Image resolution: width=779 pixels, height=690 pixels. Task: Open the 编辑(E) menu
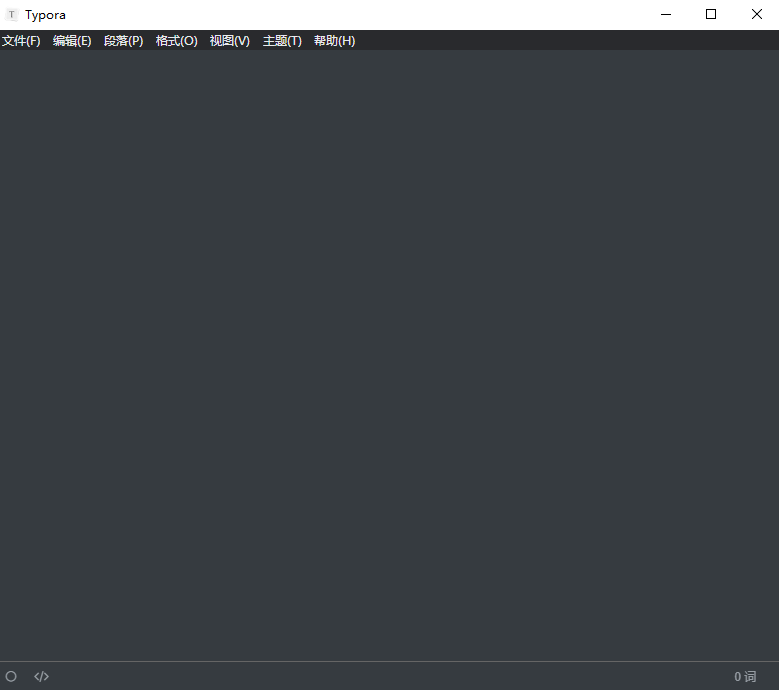(72, 41)
